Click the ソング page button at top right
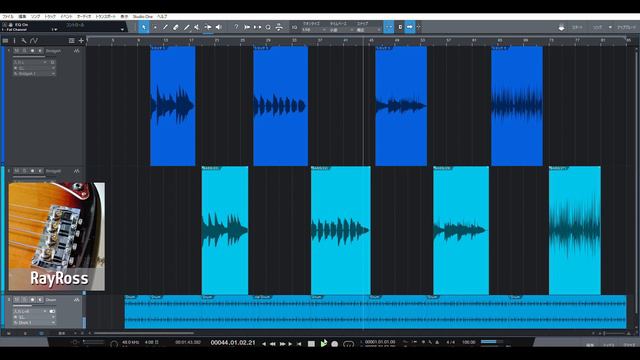 pyautogui.click(x=598, y=27)
